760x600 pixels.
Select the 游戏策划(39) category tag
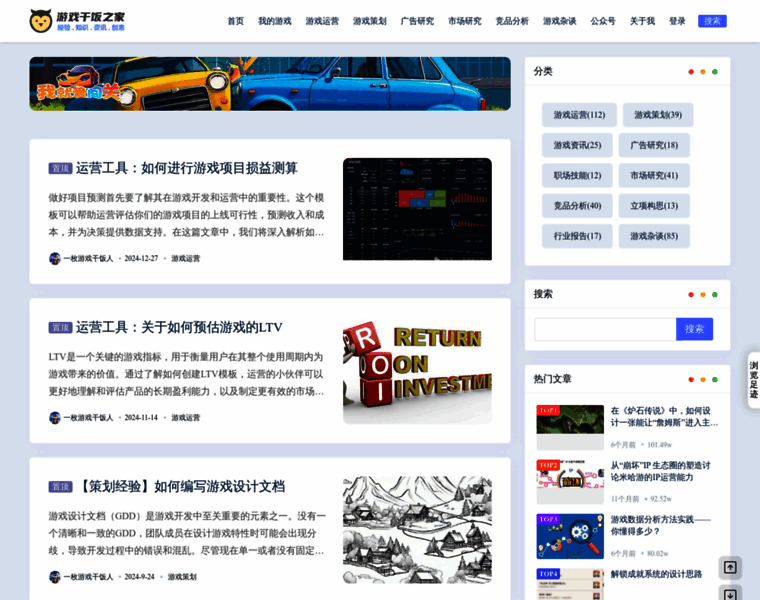point(657,115)
